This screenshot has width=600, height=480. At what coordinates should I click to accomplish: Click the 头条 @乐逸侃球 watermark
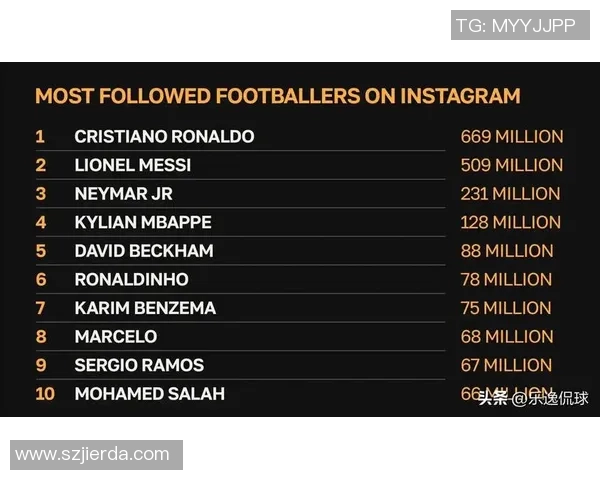(x=533, y=399)
